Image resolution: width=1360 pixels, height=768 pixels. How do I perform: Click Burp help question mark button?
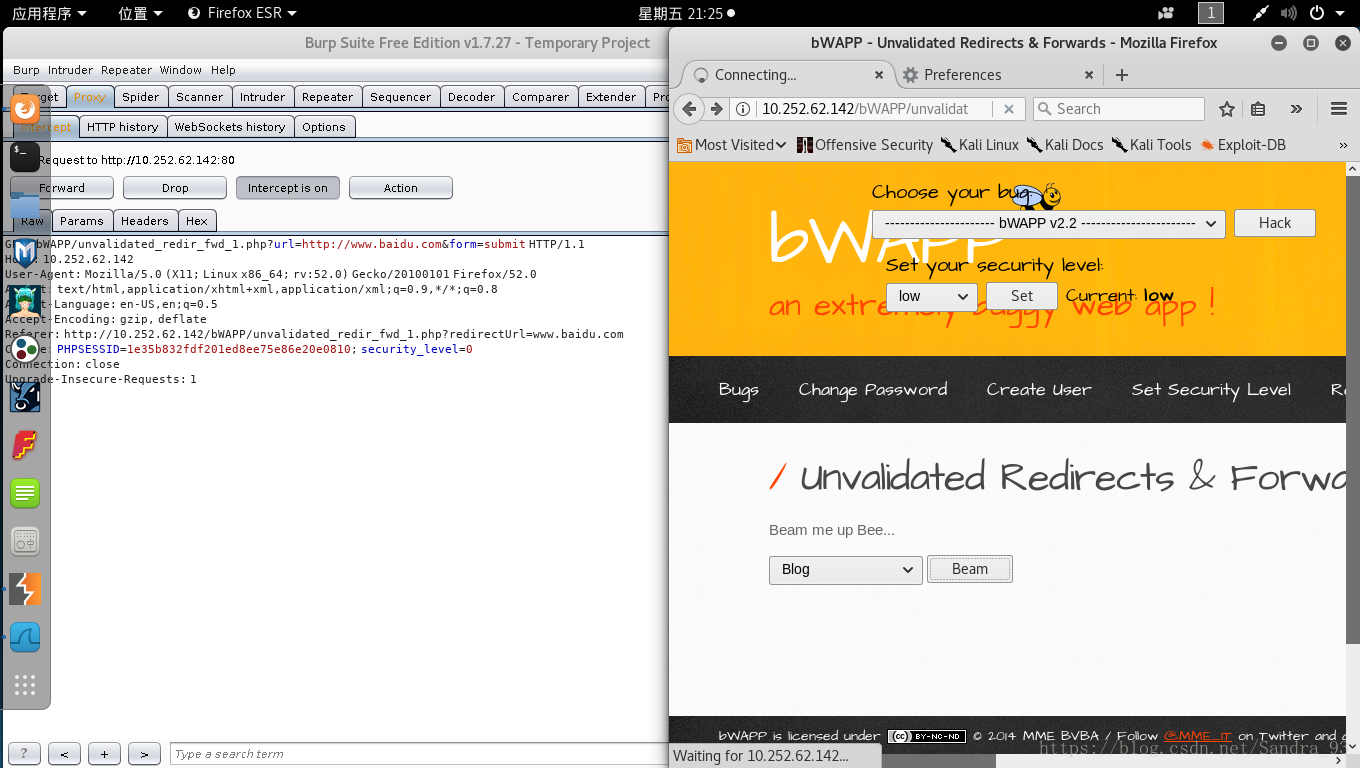click(x=25, y=754)
